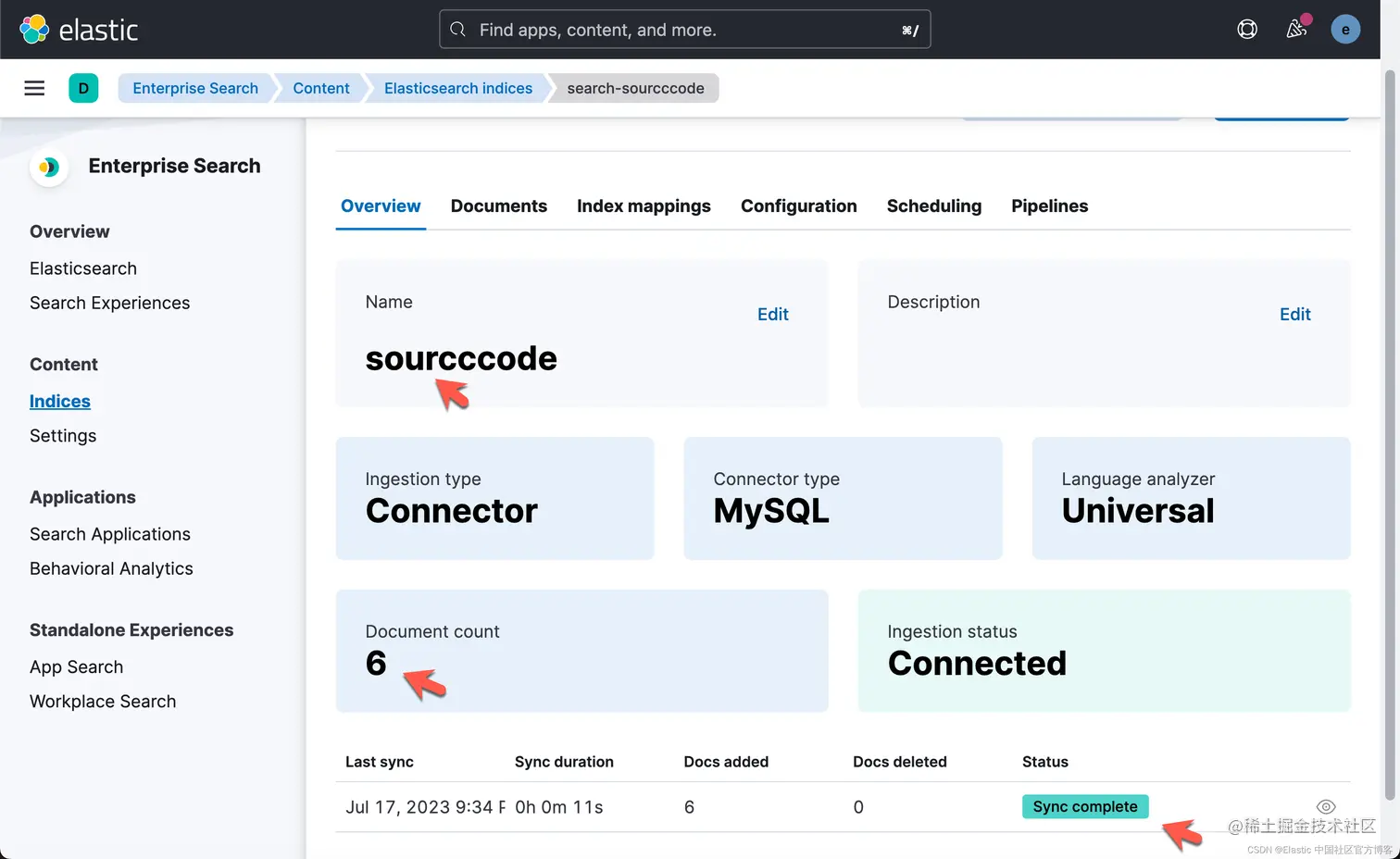Focus the Find apps search field
This screenshot has width=1400, height=859.
[x=684, y=30]
